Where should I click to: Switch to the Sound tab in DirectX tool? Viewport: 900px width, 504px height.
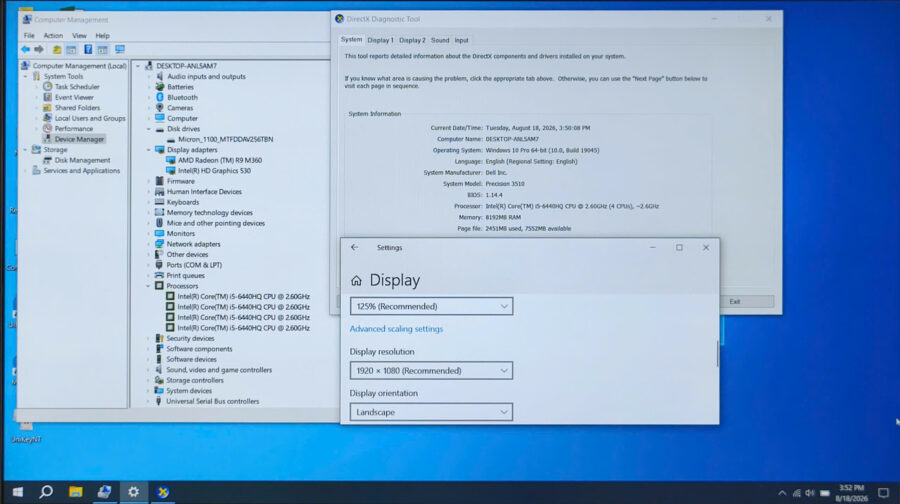click(x=440, y=40)
